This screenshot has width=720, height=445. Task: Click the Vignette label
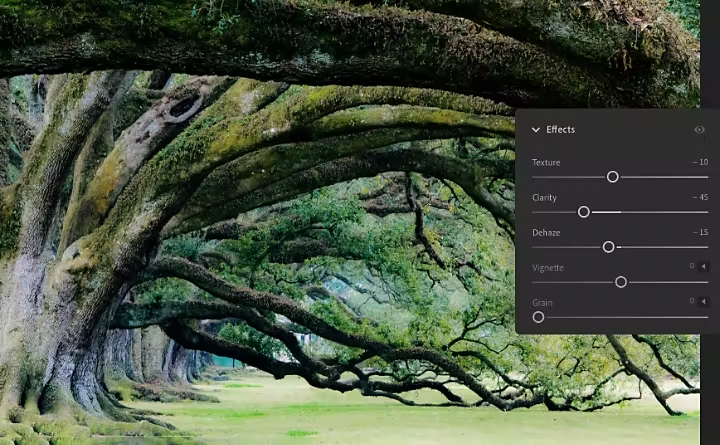[x=548, y=267]
